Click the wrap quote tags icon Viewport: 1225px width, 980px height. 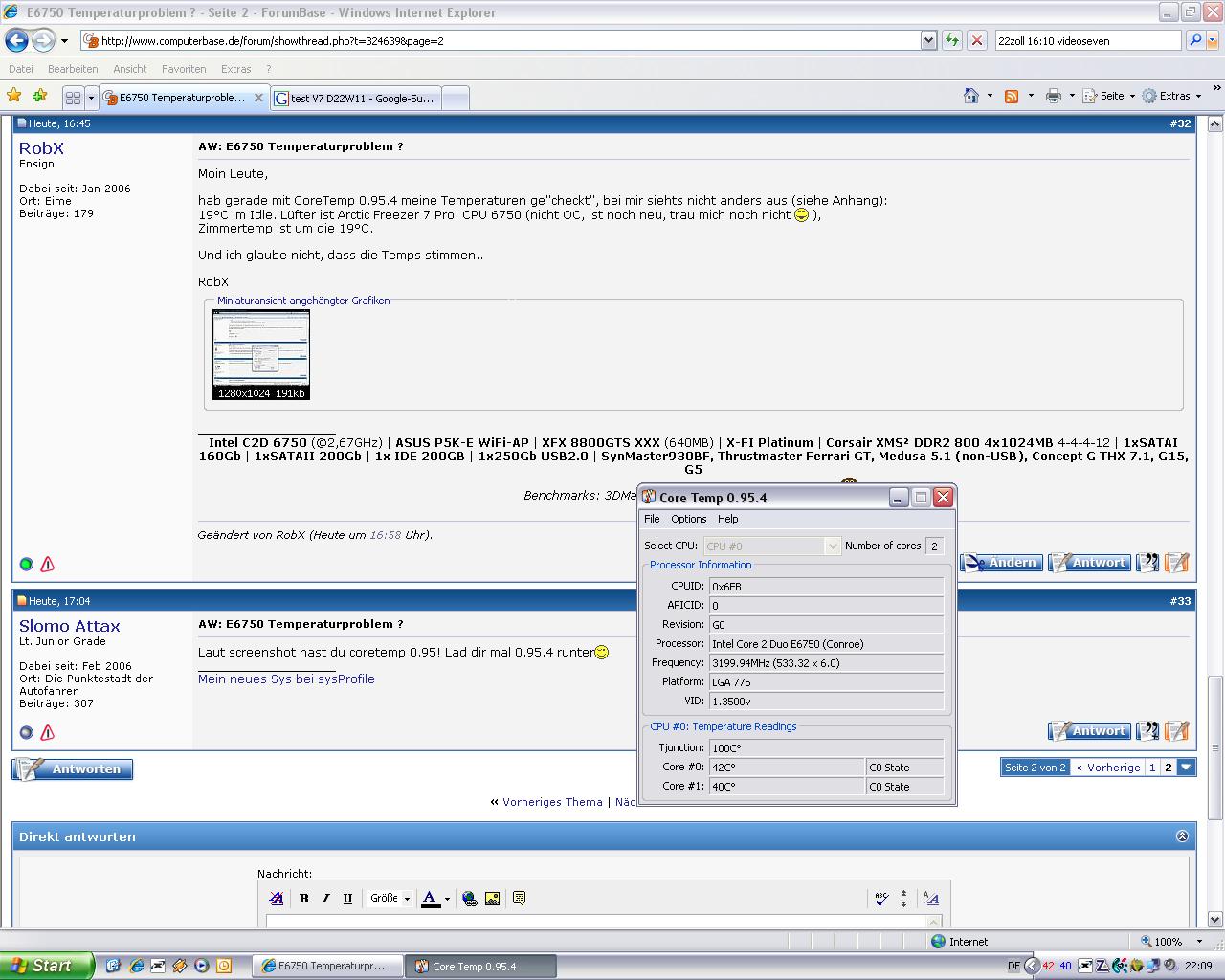click(519, 899)
